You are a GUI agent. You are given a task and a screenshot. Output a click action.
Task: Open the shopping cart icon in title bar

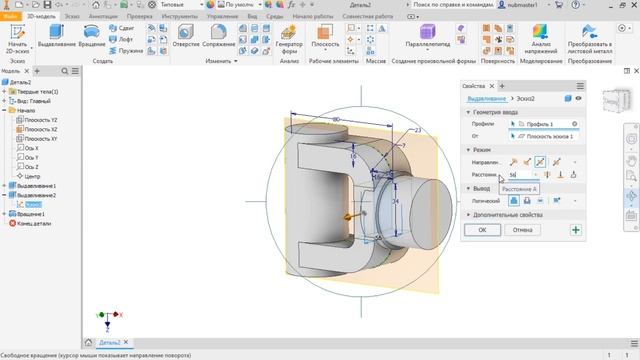(x=559, y=5)
